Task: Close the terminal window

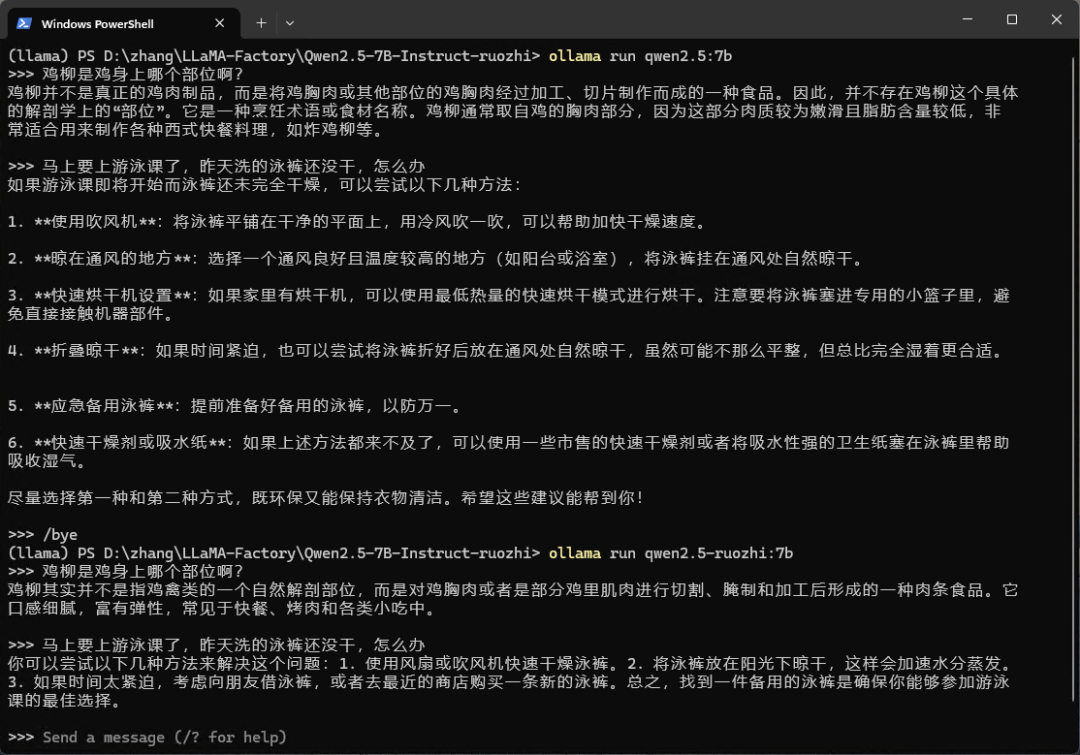Action: [1057, 19]
